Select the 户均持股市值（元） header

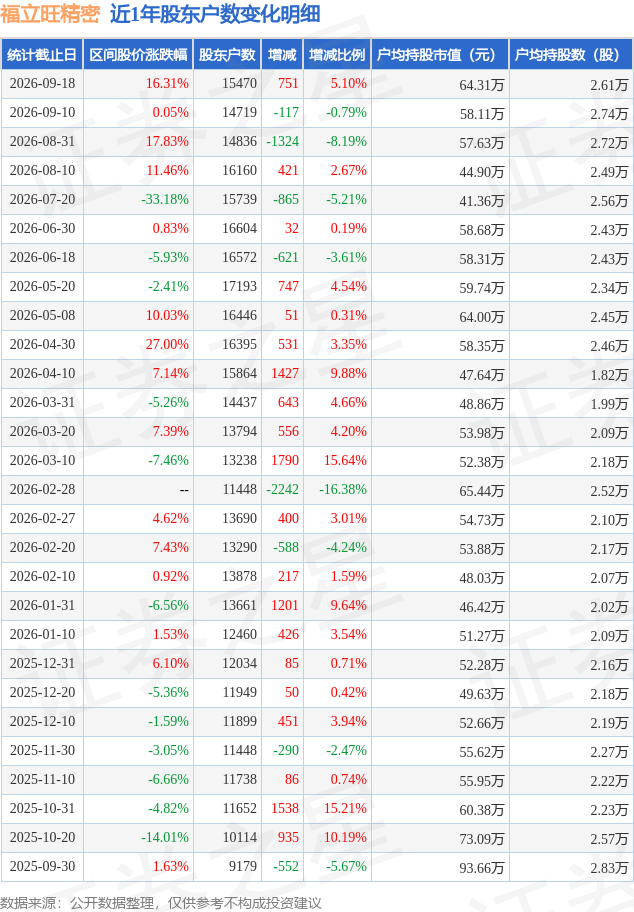[x=440, y=55]
